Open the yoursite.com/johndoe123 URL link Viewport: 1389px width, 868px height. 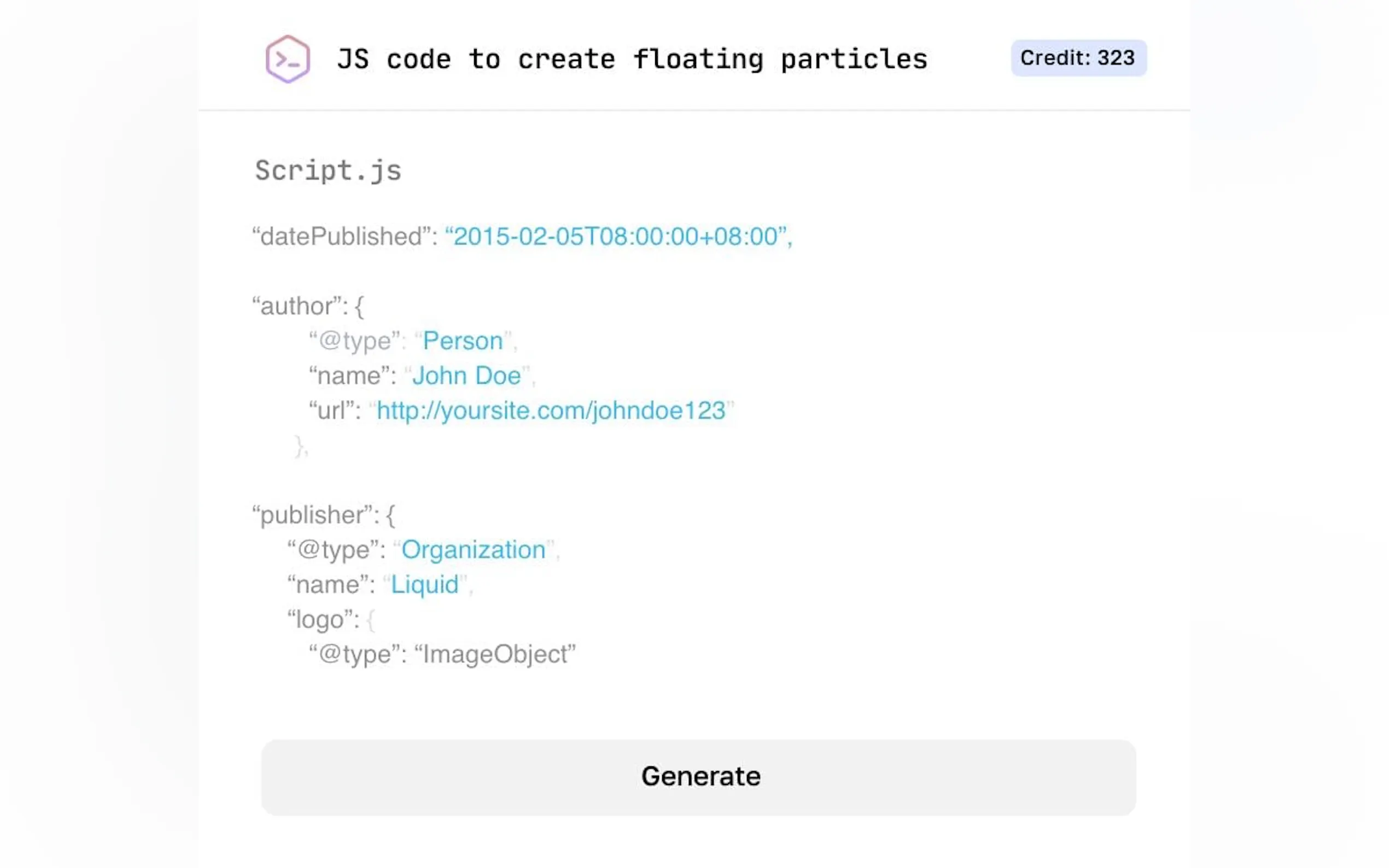[551, 410]
